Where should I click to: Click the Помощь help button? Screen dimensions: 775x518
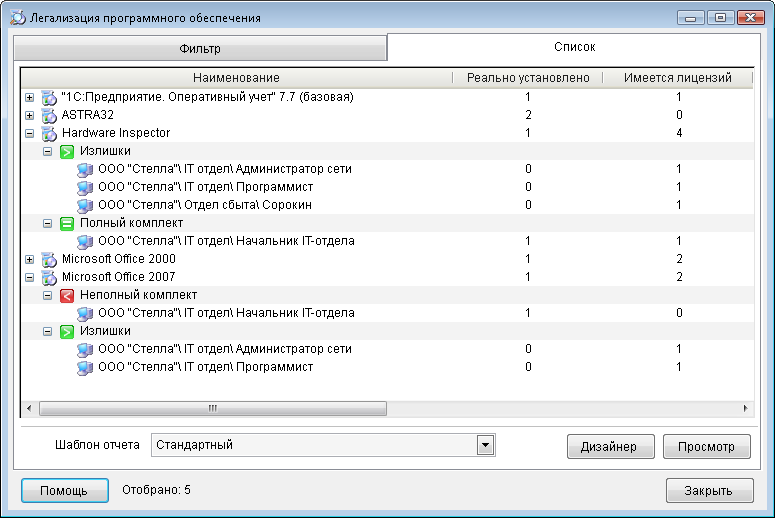(65, 490)
